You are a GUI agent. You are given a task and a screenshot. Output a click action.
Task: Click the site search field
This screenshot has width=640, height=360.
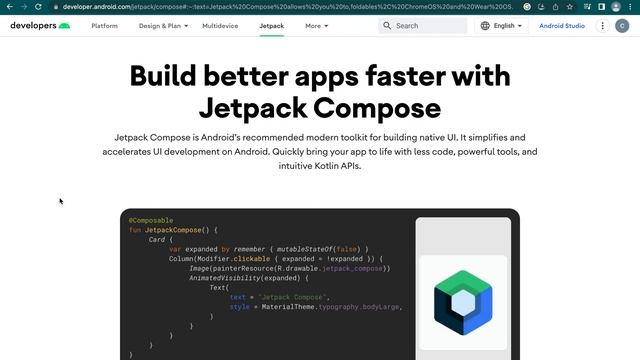click(422, 26)
